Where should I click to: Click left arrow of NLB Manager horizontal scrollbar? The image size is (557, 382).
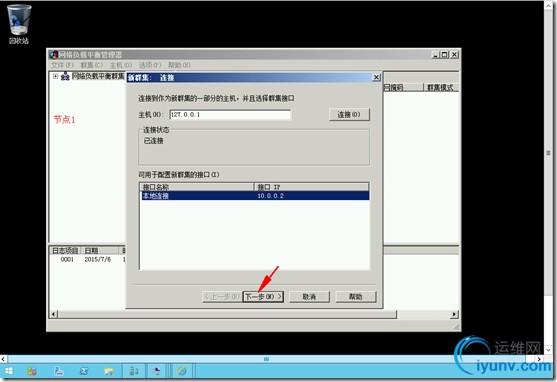[x=54, y=314]
